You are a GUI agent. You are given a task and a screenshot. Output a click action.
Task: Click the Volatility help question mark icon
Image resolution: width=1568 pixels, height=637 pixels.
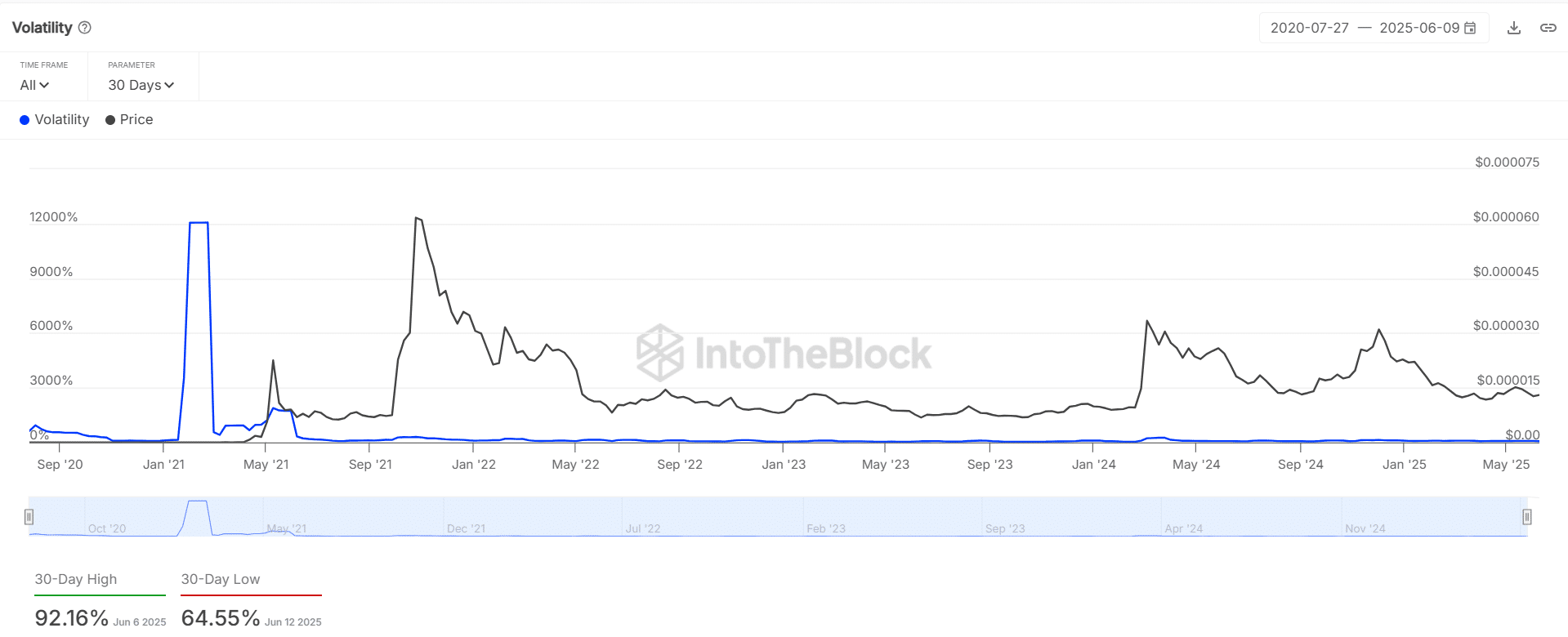click(85, 28)
